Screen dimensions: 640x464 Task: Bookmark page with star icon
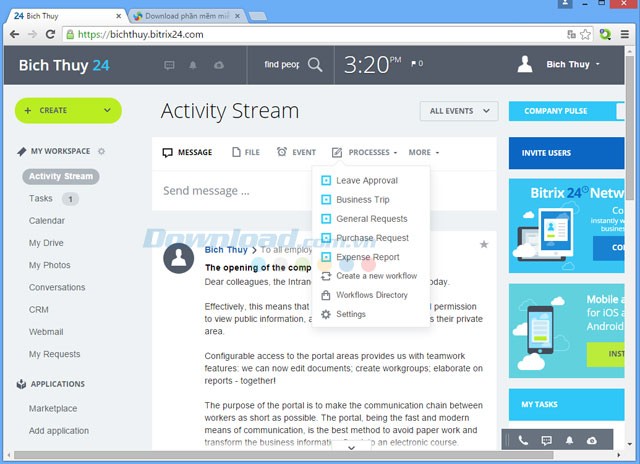click(x=585, y=34)
